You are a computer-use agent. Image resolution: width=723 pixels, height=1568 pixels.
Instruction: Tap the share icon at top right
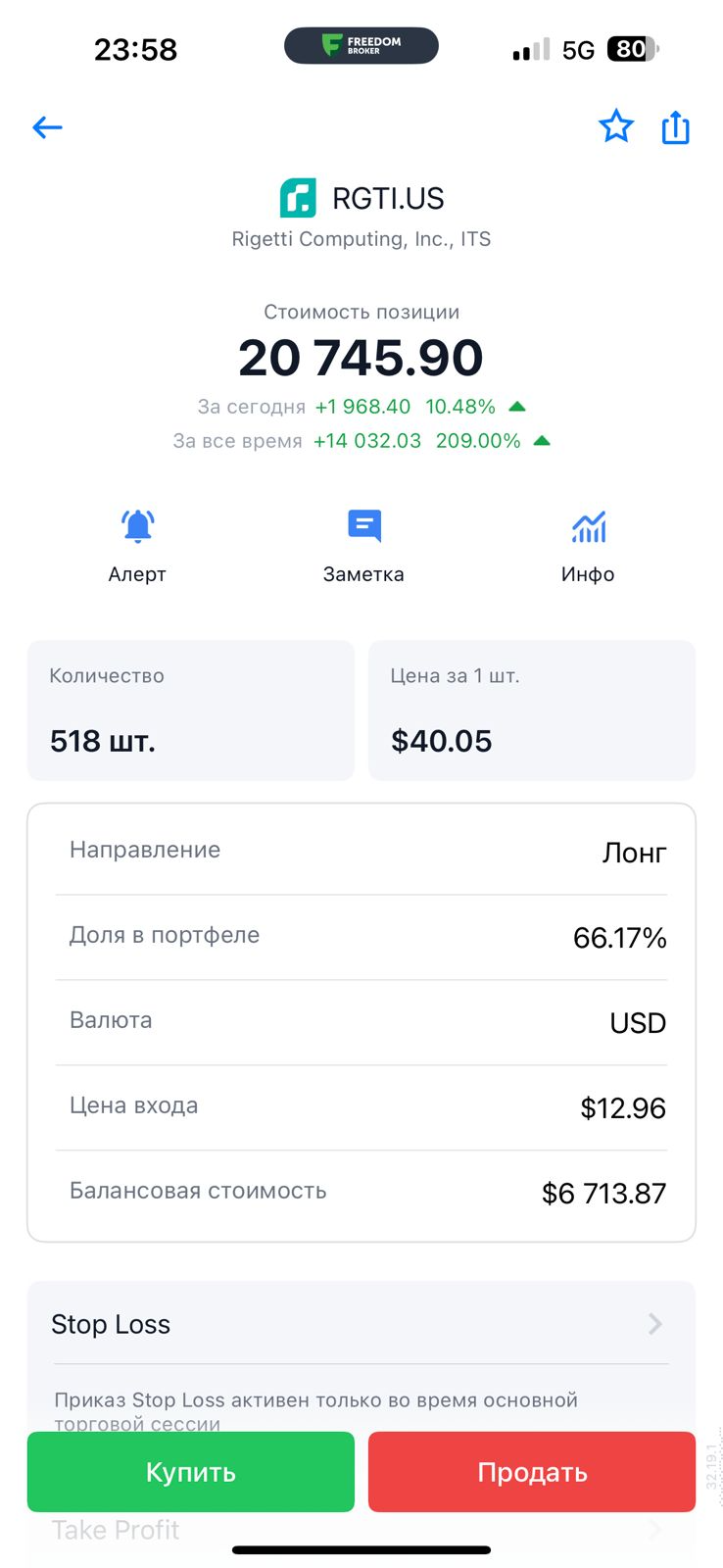click(x=676, y=127)
